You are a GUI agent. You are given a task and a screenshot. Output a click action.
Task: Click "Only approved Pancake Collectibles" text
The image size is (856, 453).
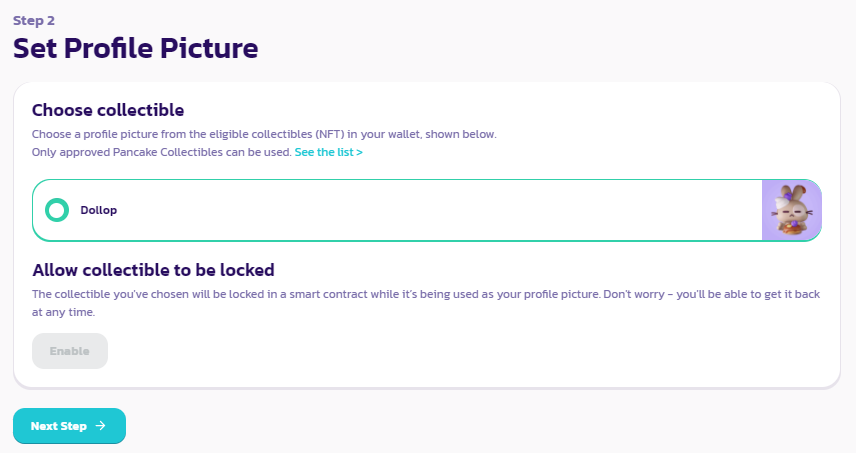coord(162,152)
